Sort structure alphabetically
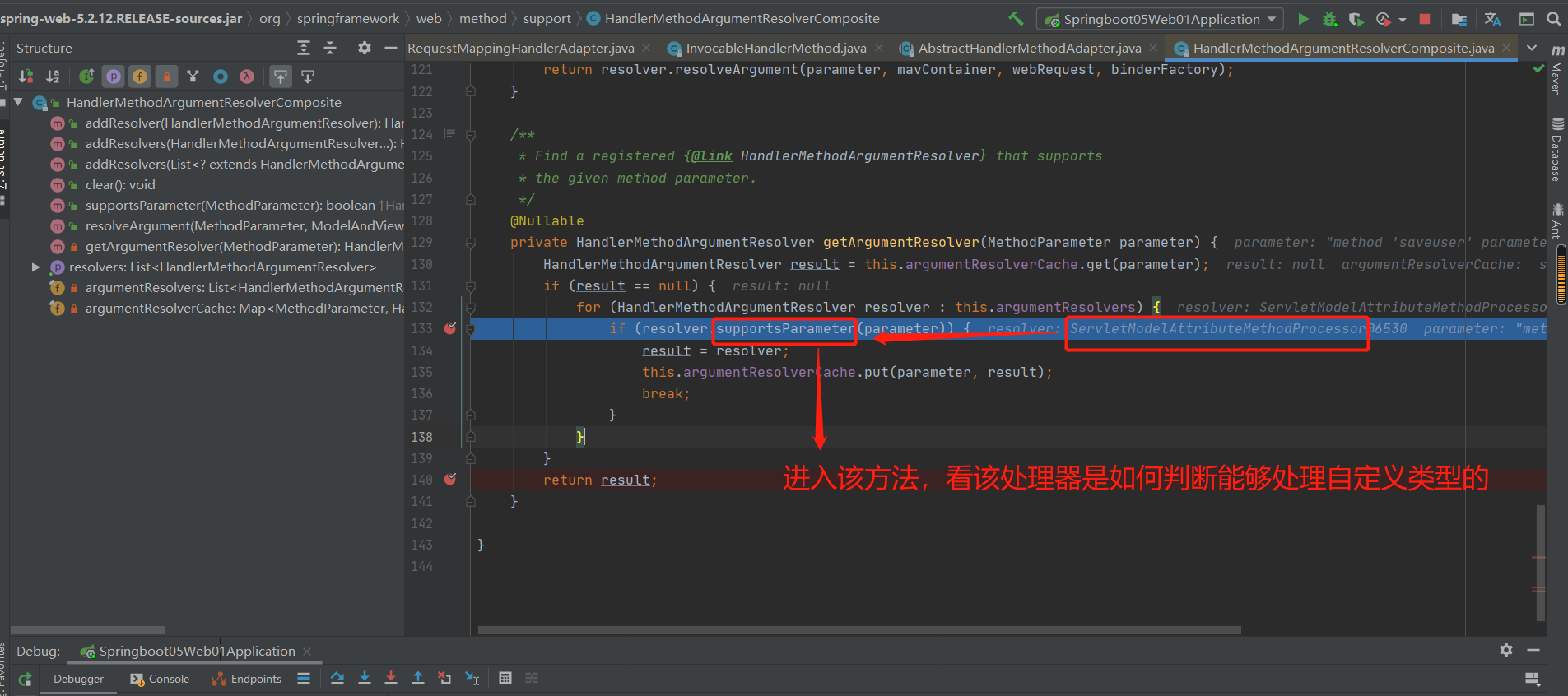 point(53,77)
